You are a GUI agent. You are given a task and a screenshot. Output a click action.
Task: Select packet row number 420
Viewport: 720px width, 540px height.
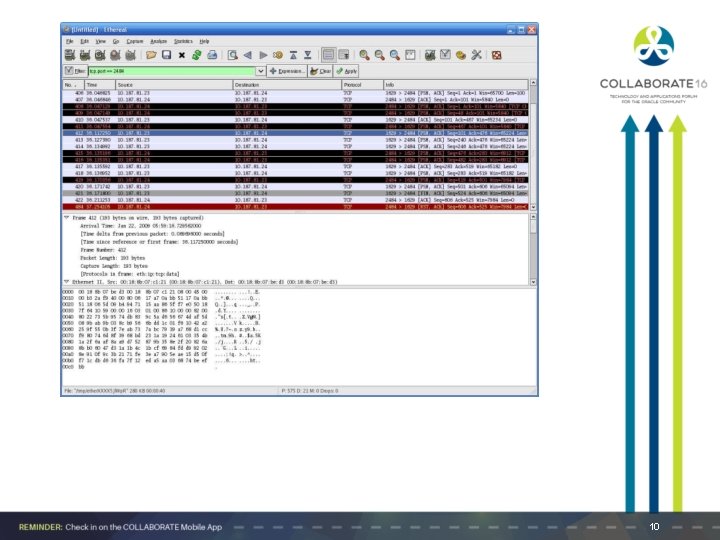pos(295,187)
